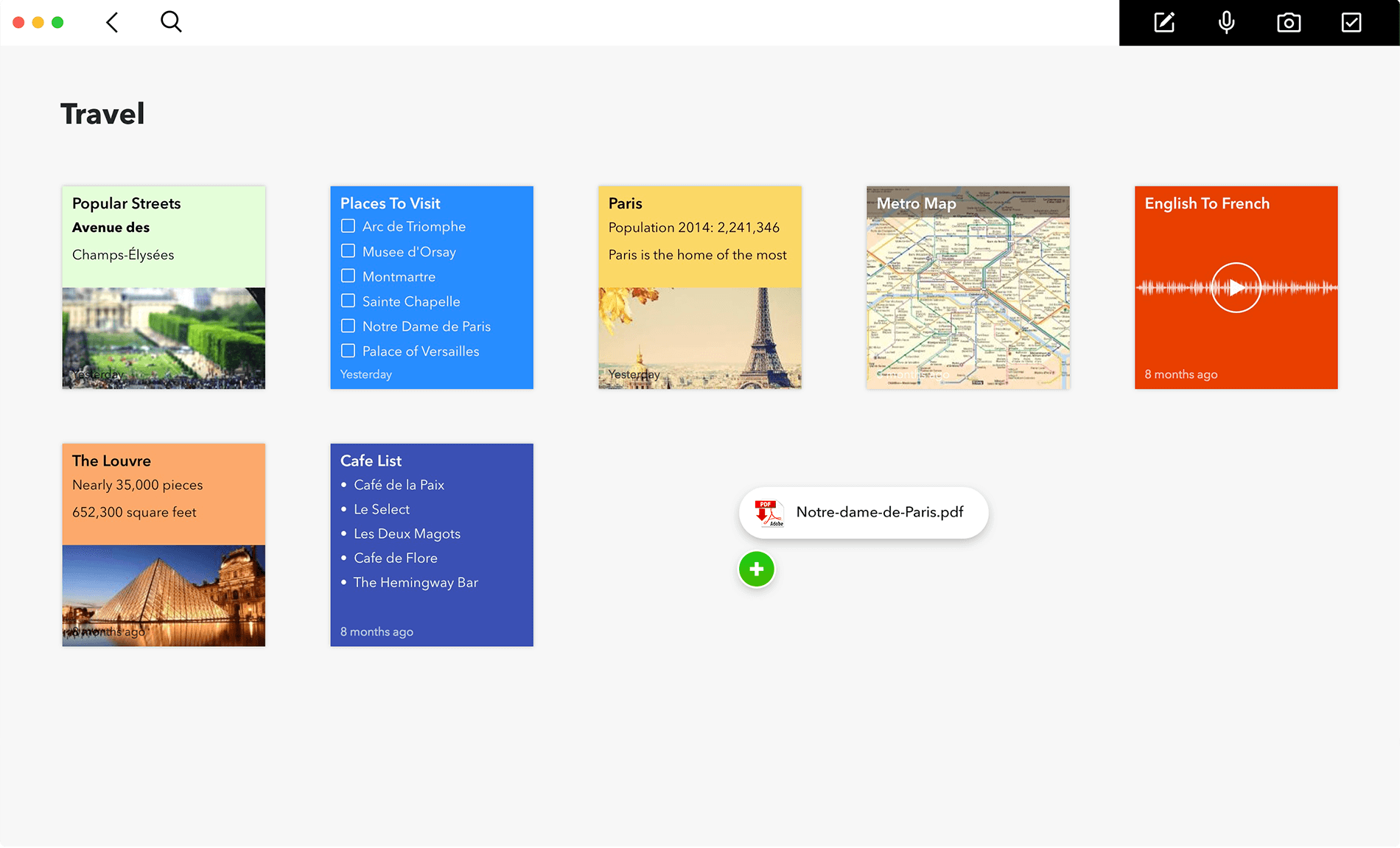Image resolution: width=1400 pixels, height=848 pixels.
Task: Tick the Musee d'Orsay checkbox
Action: point(349,251)
